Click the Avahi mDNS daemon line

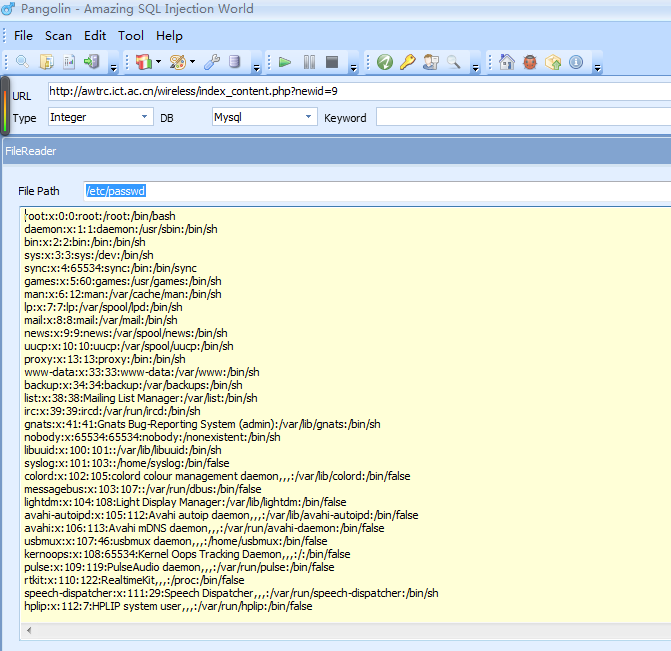204,528
